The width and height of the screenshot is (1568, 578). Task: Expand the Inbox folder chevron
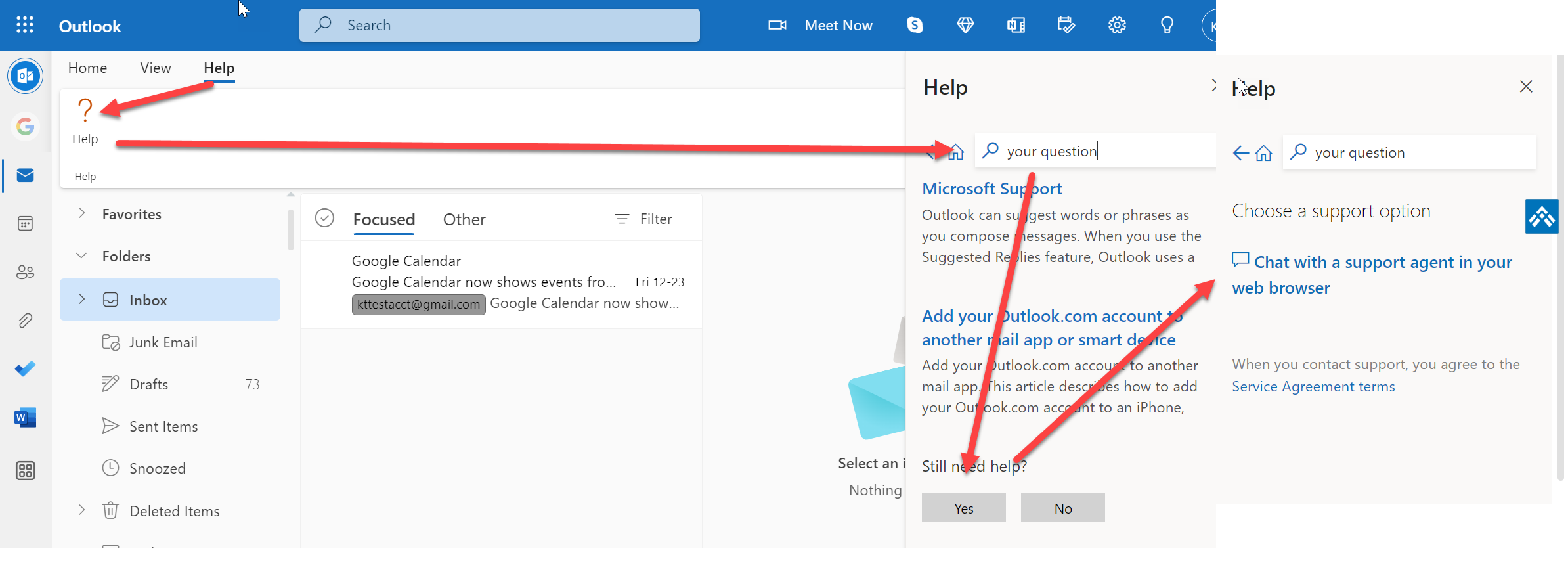click(x=81, y=300)
